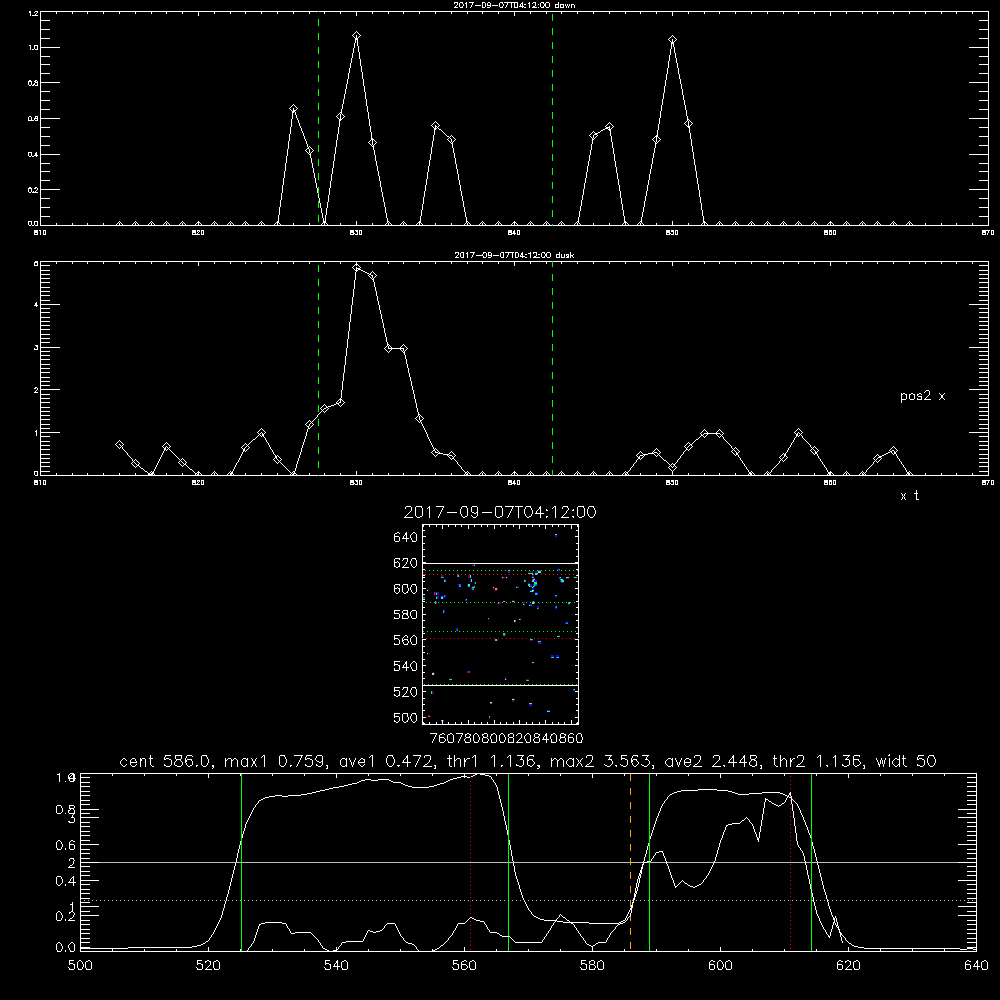The image size is (1000, 1000).
Task: Click the 'ave2 2.448' value in the stats line
Action: pyautogui.click(x=713, y=761)
